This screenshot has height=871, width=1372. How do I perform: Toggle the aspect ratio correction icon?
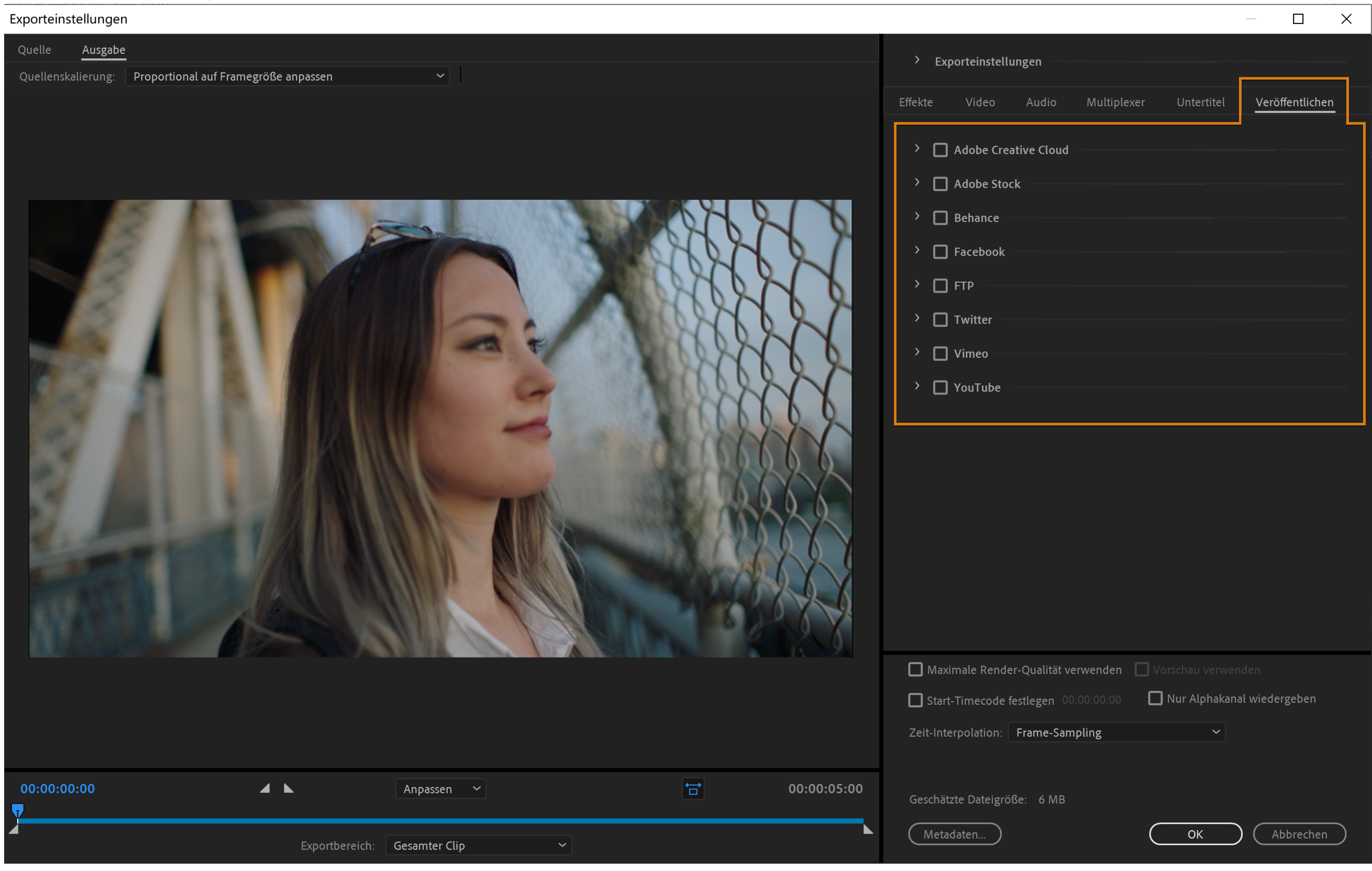click(x=693, y=789)
